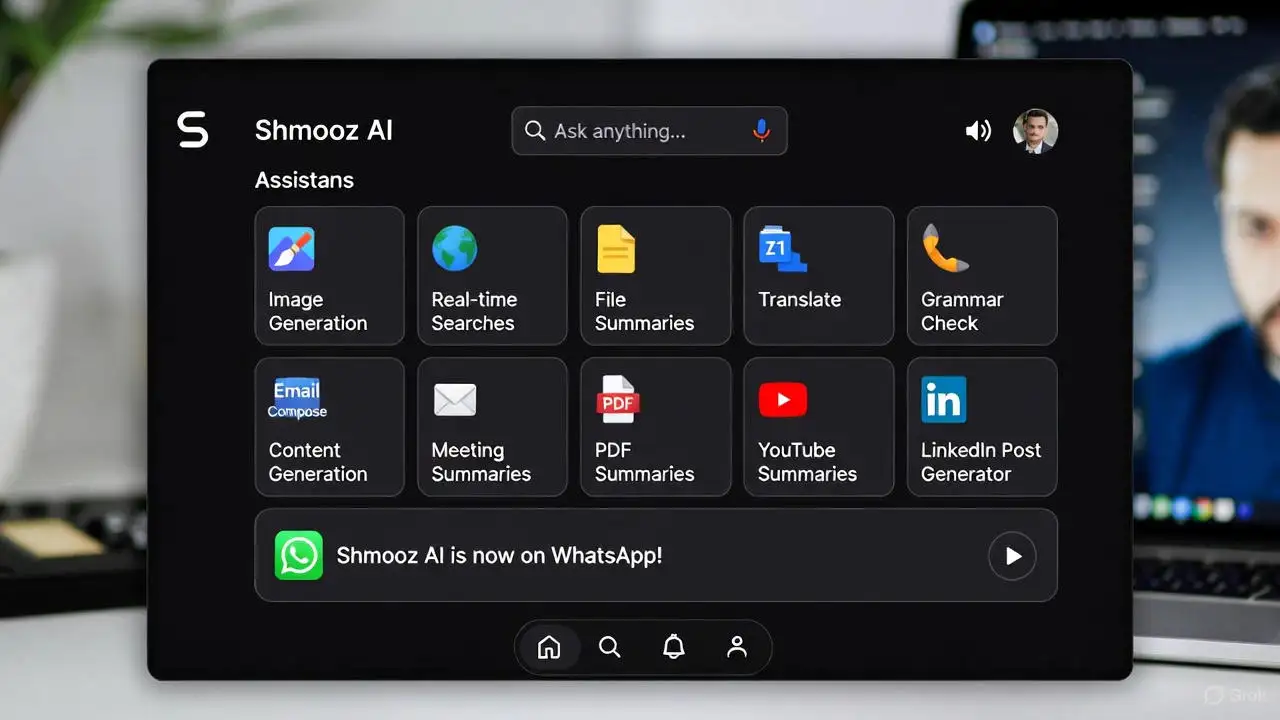Click the Ask anything search field

pos(630,131)
